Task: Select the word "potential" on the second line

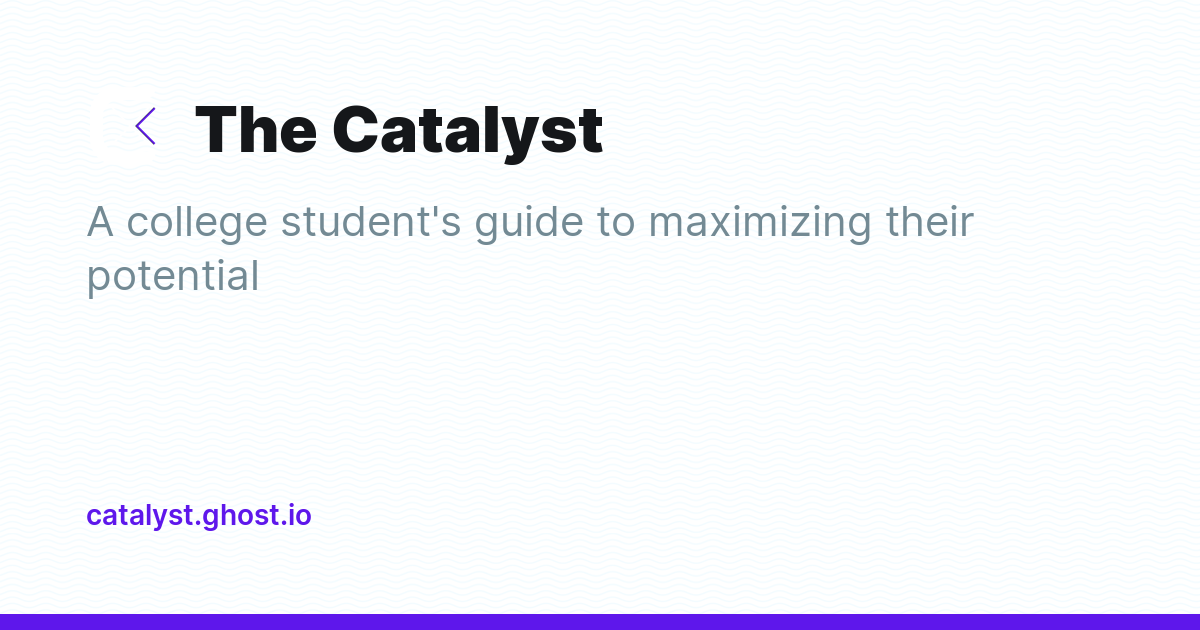Action: point(173,277)
